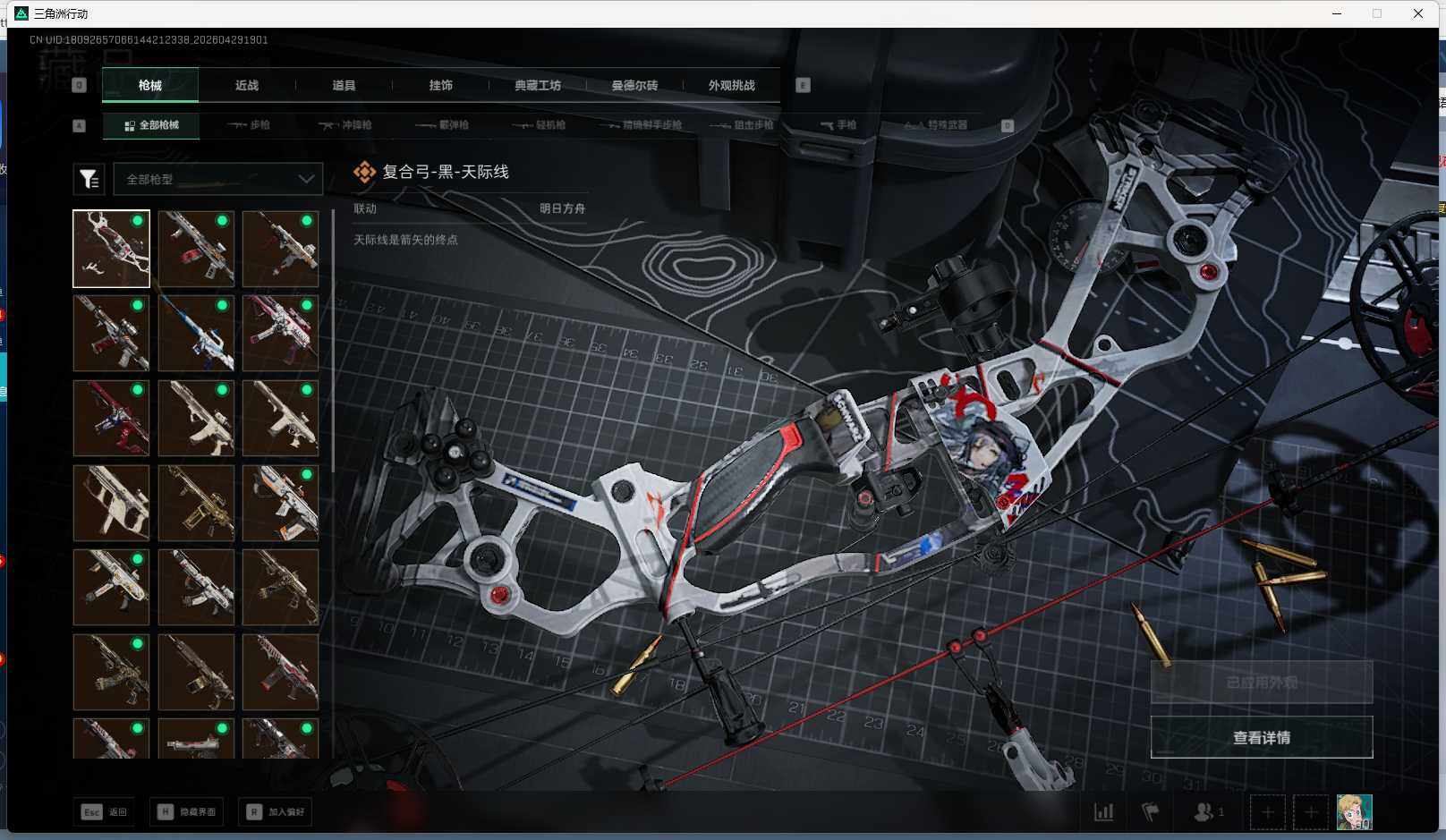Expand the 全部枪型 dropdown
Screen dimensions: 1446x840
[217, 179]
